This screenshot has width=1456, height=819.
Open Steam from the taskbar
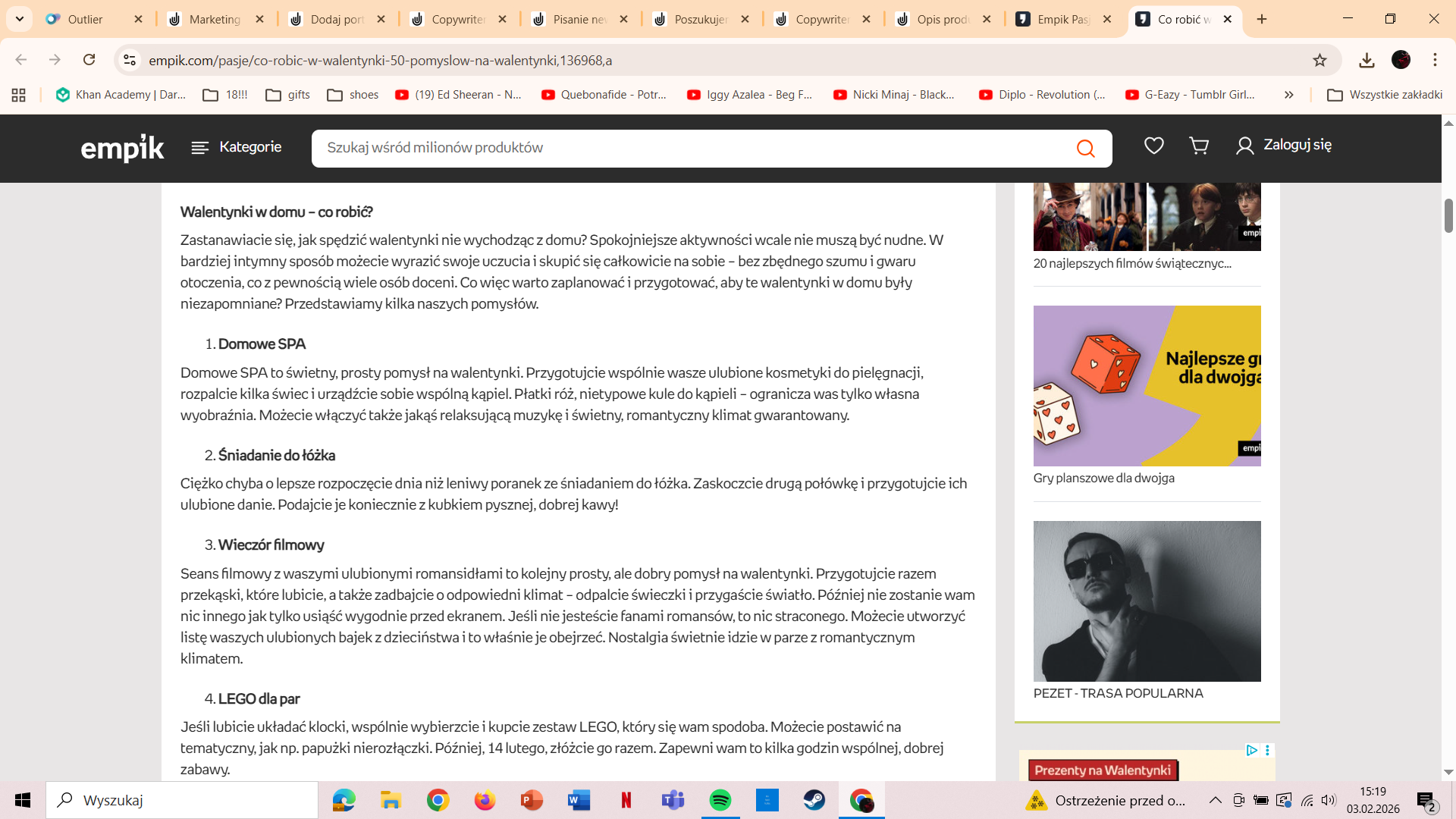pyautogui.click(x=814, y=800)
